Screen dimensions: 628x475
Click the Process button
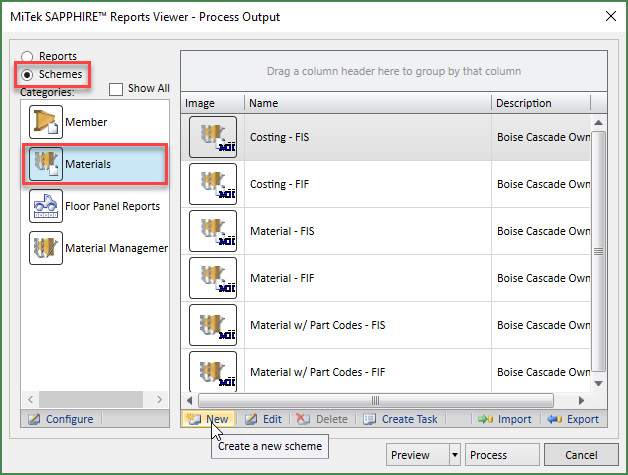coord(502,455)
